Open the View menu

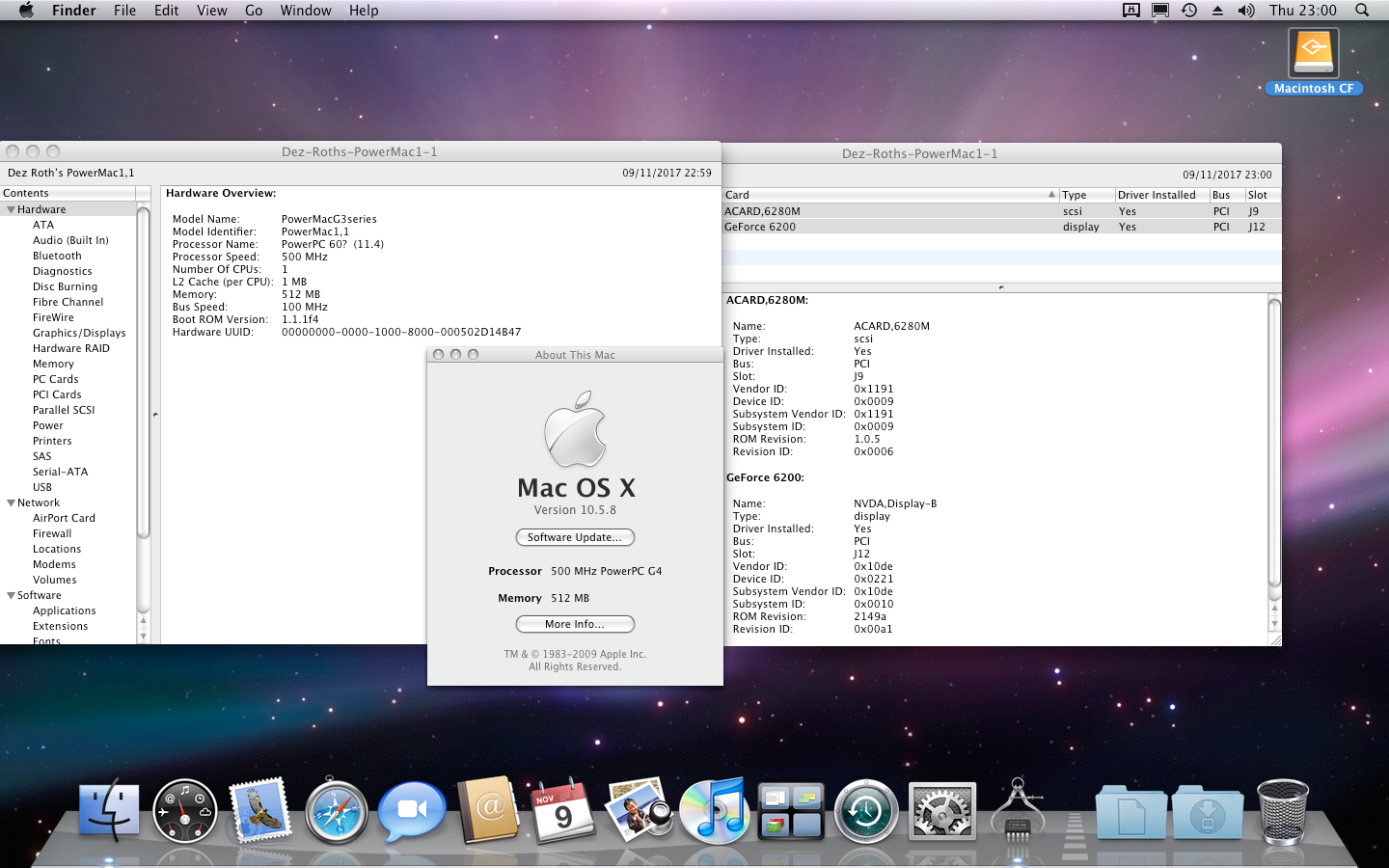212,11
